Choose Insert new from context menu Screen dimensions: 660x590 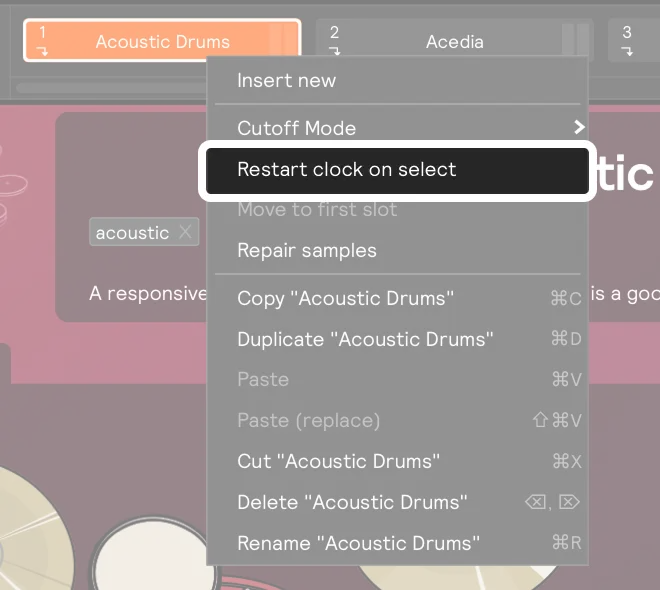pyautogui.click(x=397, y=80)
